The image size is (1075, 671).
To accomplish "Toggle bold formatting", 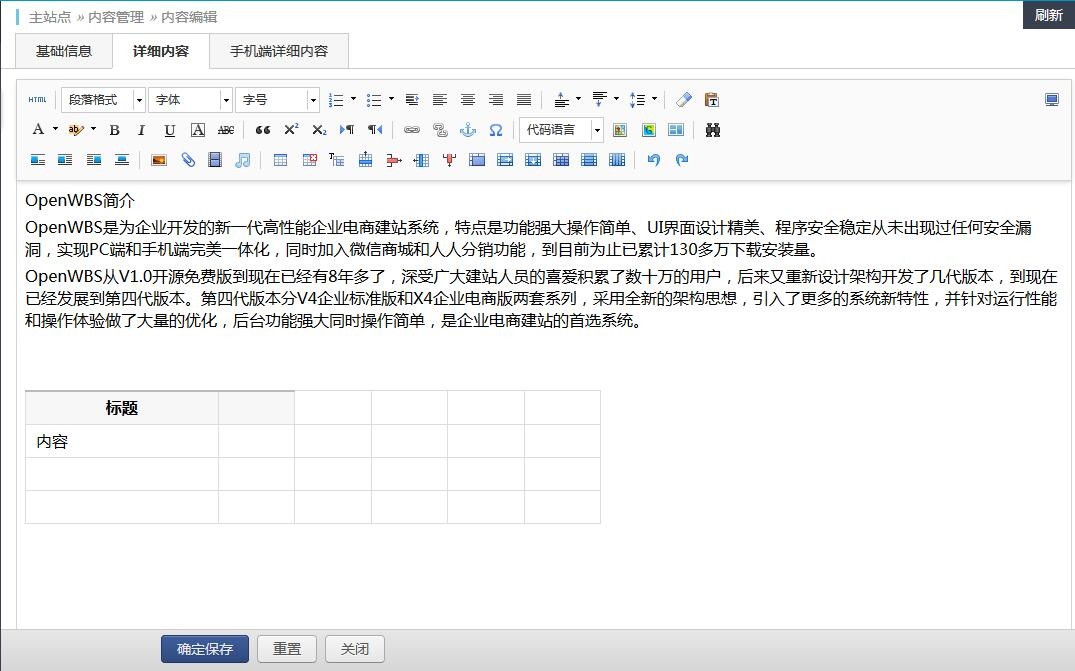I will click(114, 130).
